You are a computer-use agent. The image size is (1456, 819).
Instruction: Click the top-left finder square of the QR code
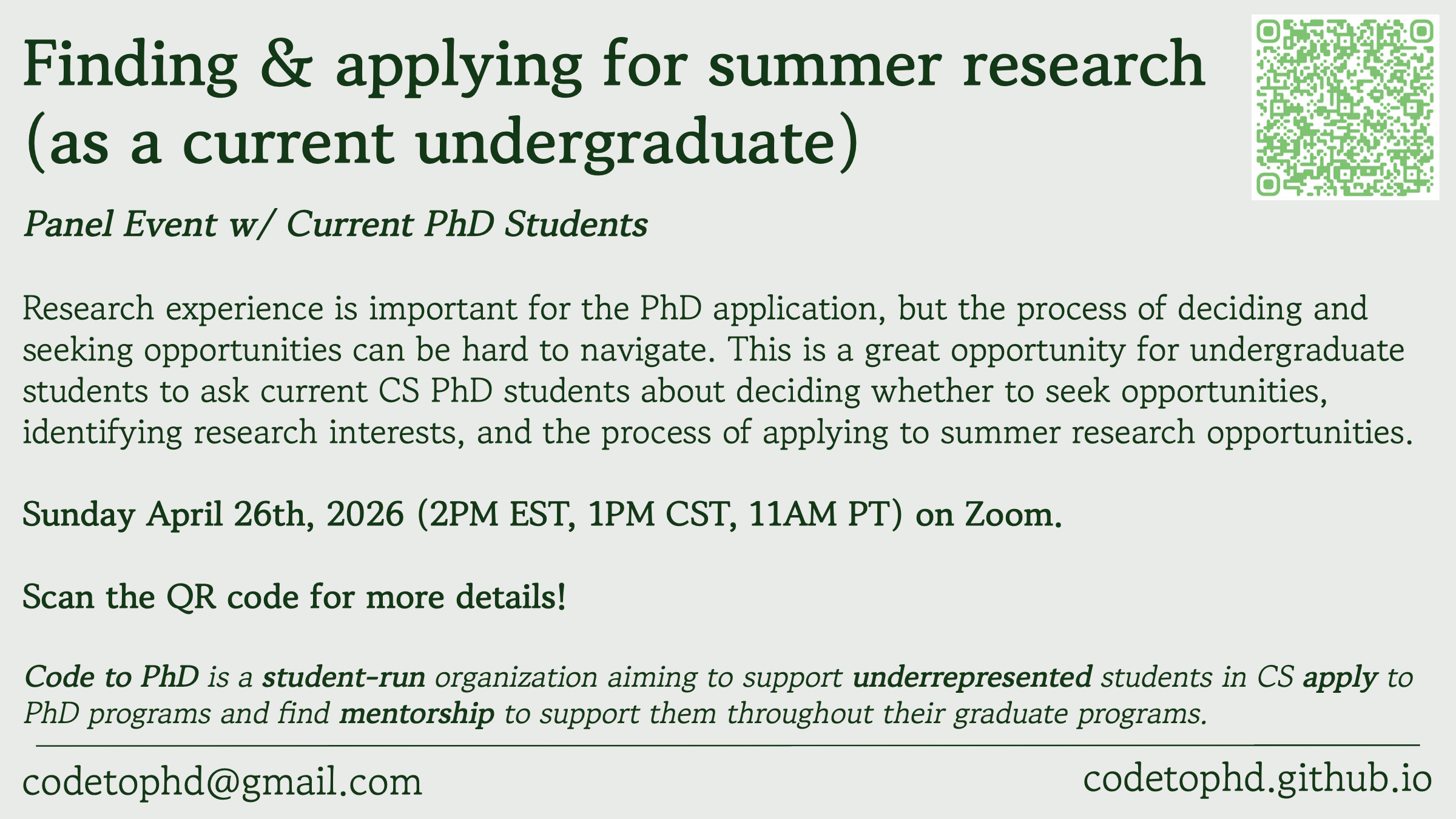(x=1269, y=32)
